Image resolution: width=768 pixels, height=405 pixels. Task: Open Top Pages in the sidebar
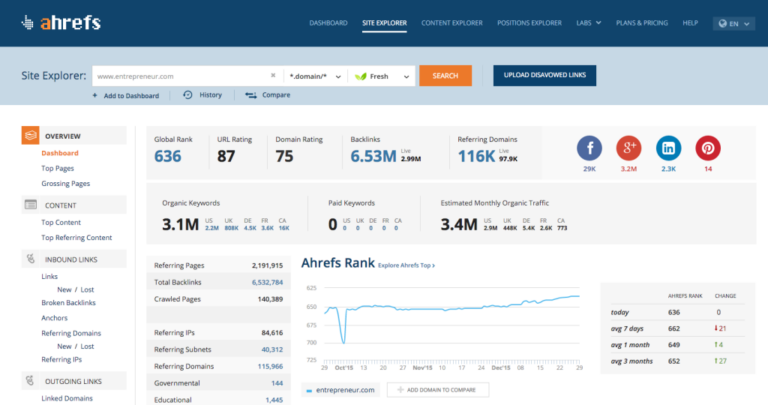[x=57, y=168]
